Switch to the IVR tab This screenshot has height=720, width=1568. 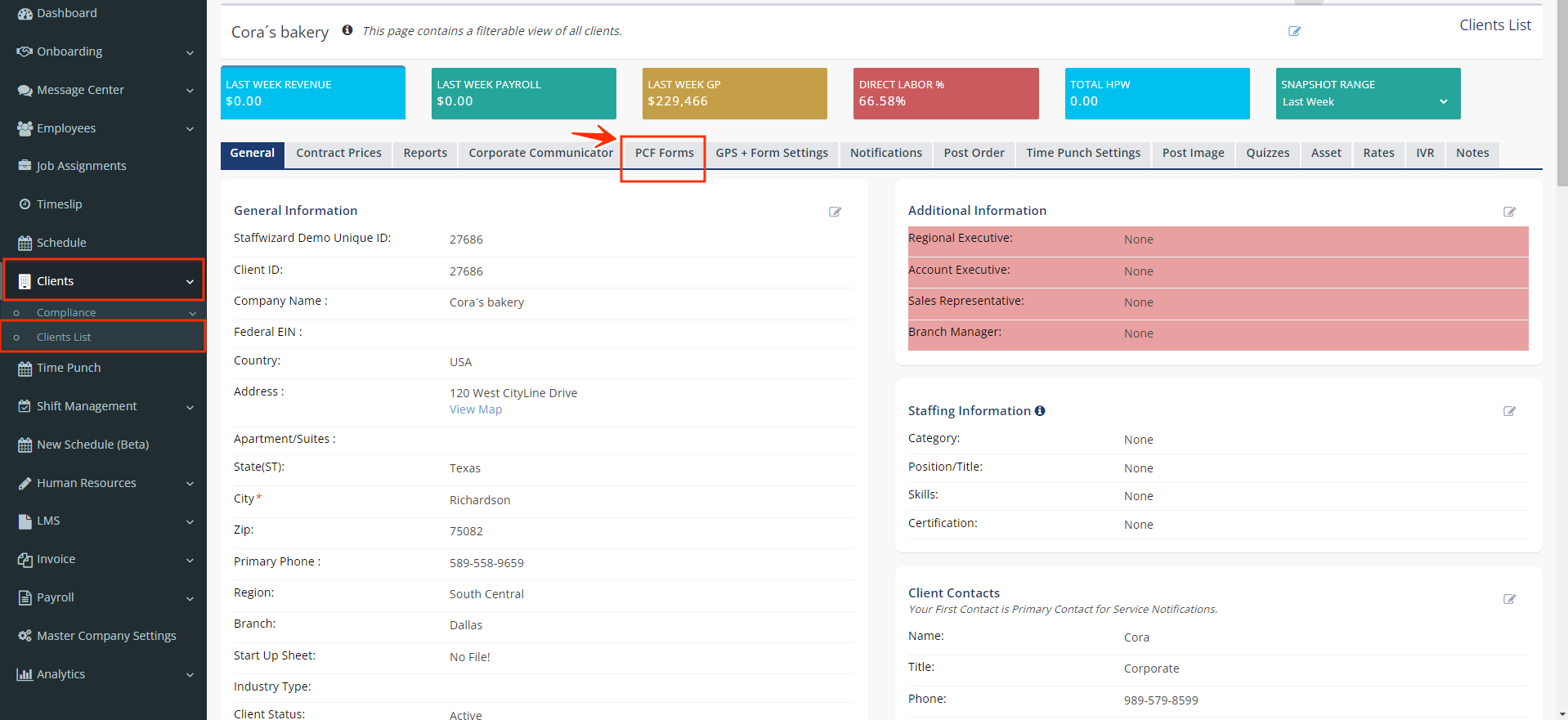point(1425,154)
